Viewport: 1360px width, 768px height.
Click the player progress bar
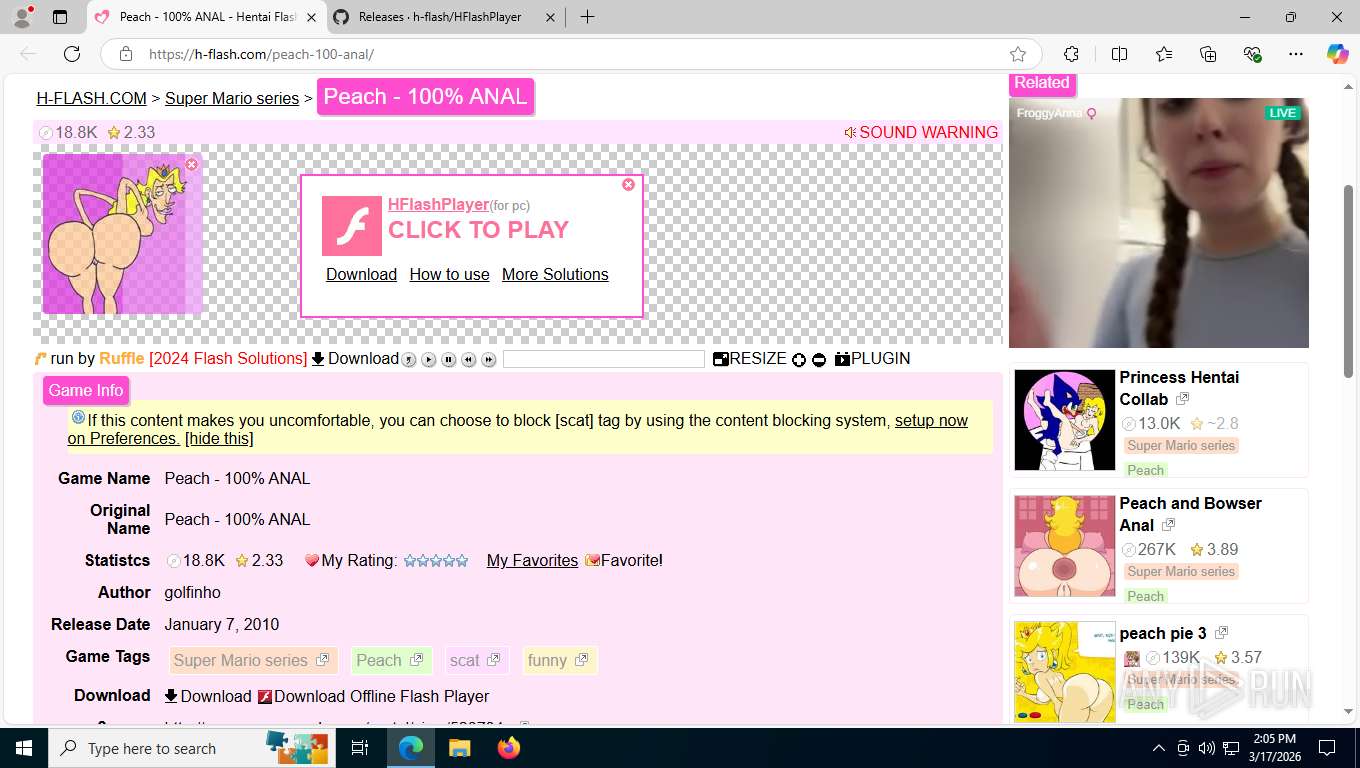point(604,359)
